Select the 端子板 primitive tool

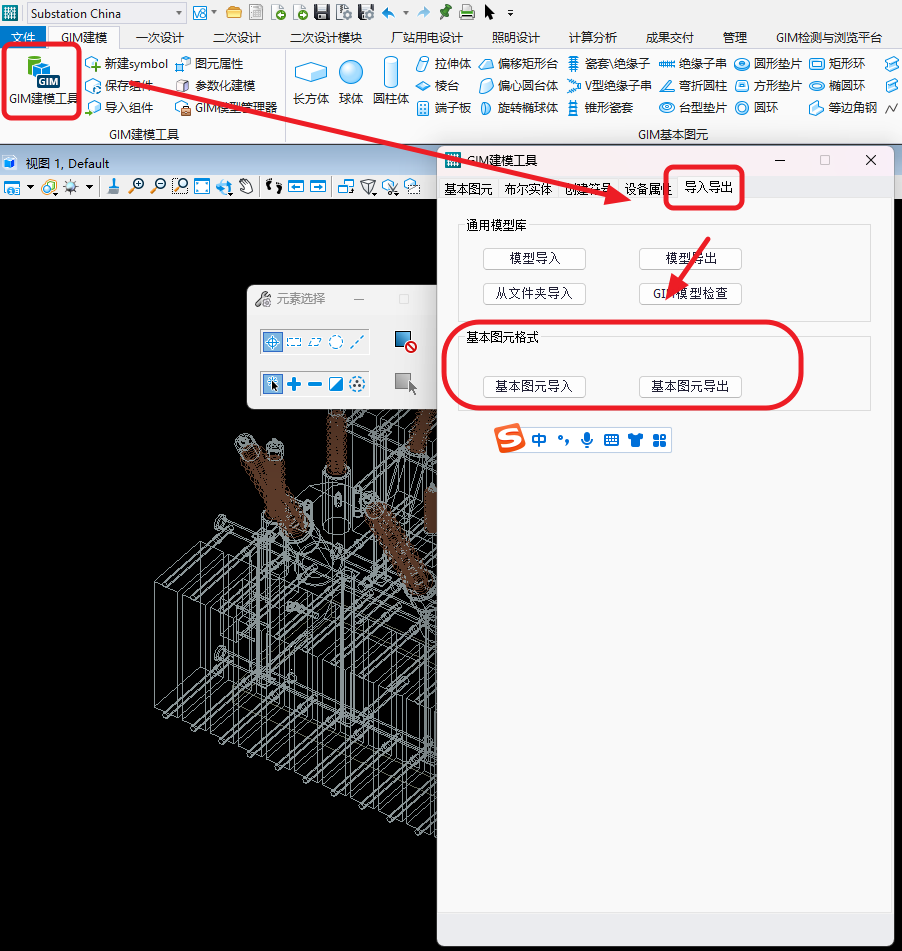[443, 108]
